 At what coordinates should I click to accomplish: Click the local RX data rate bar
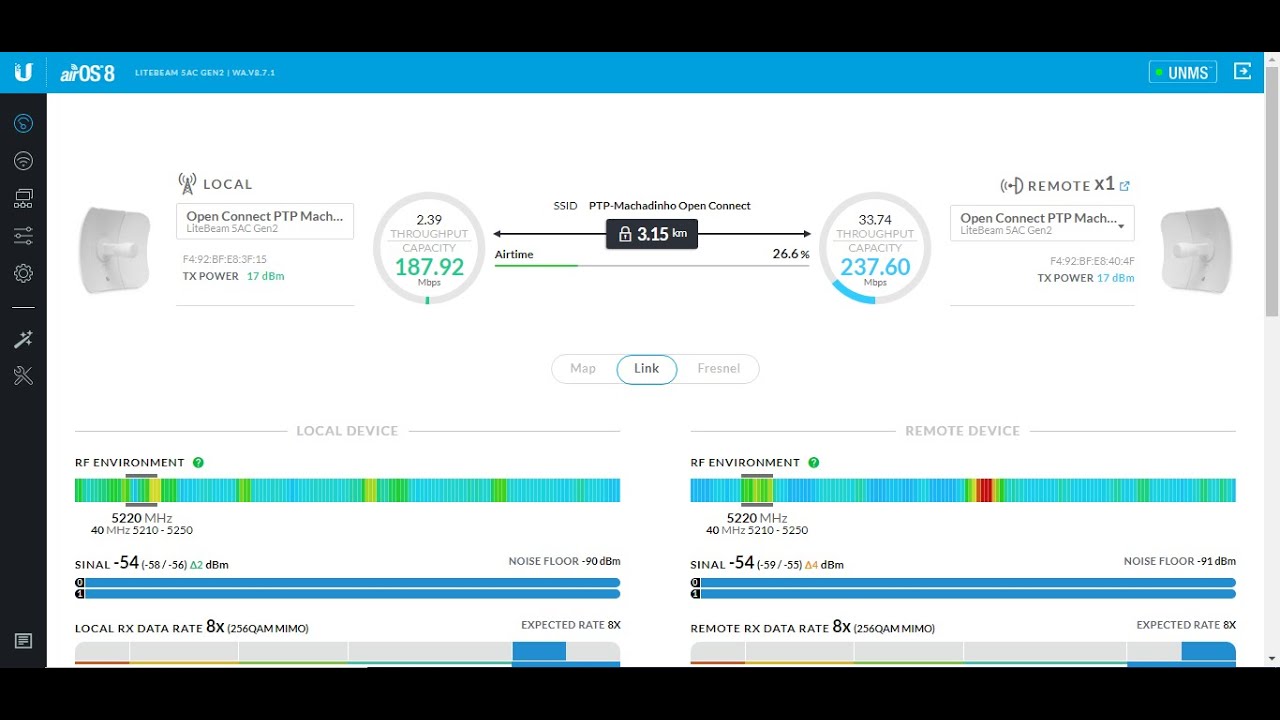coord(347,653)
